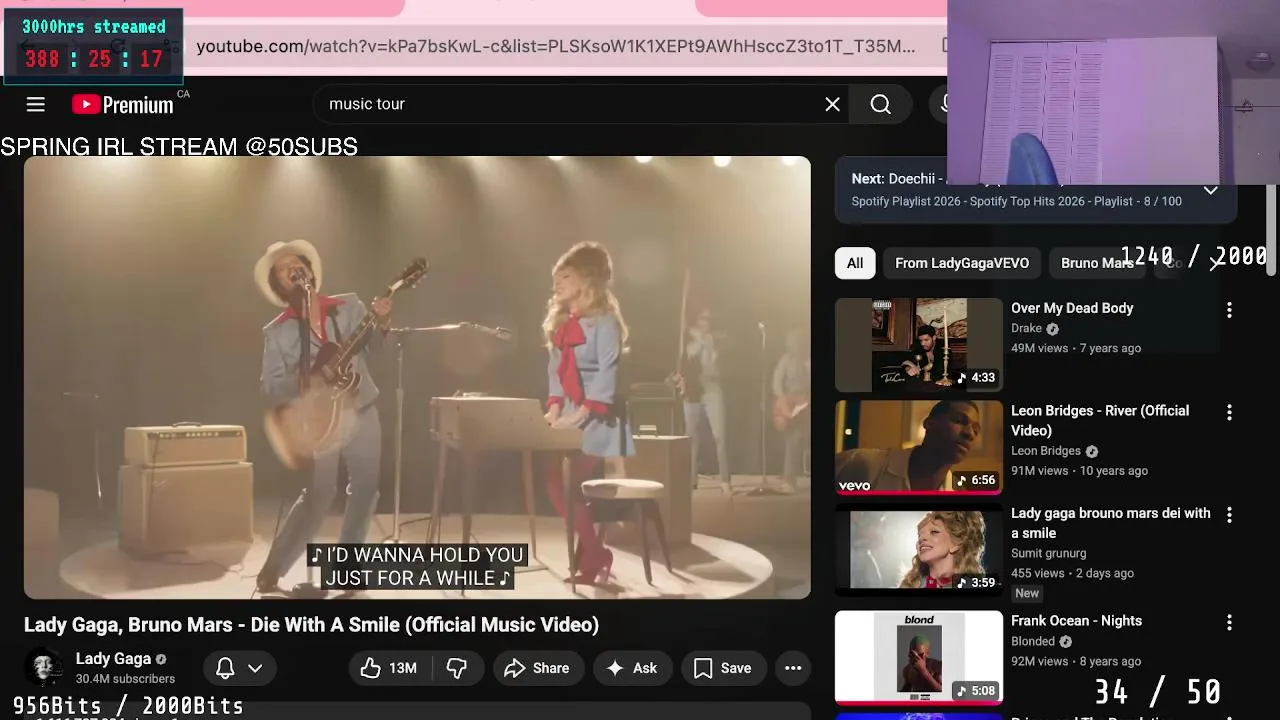This screenshot has height=720, width=1280.
Task: Open options for Frank Ocean Nights
Action: 1229,622
